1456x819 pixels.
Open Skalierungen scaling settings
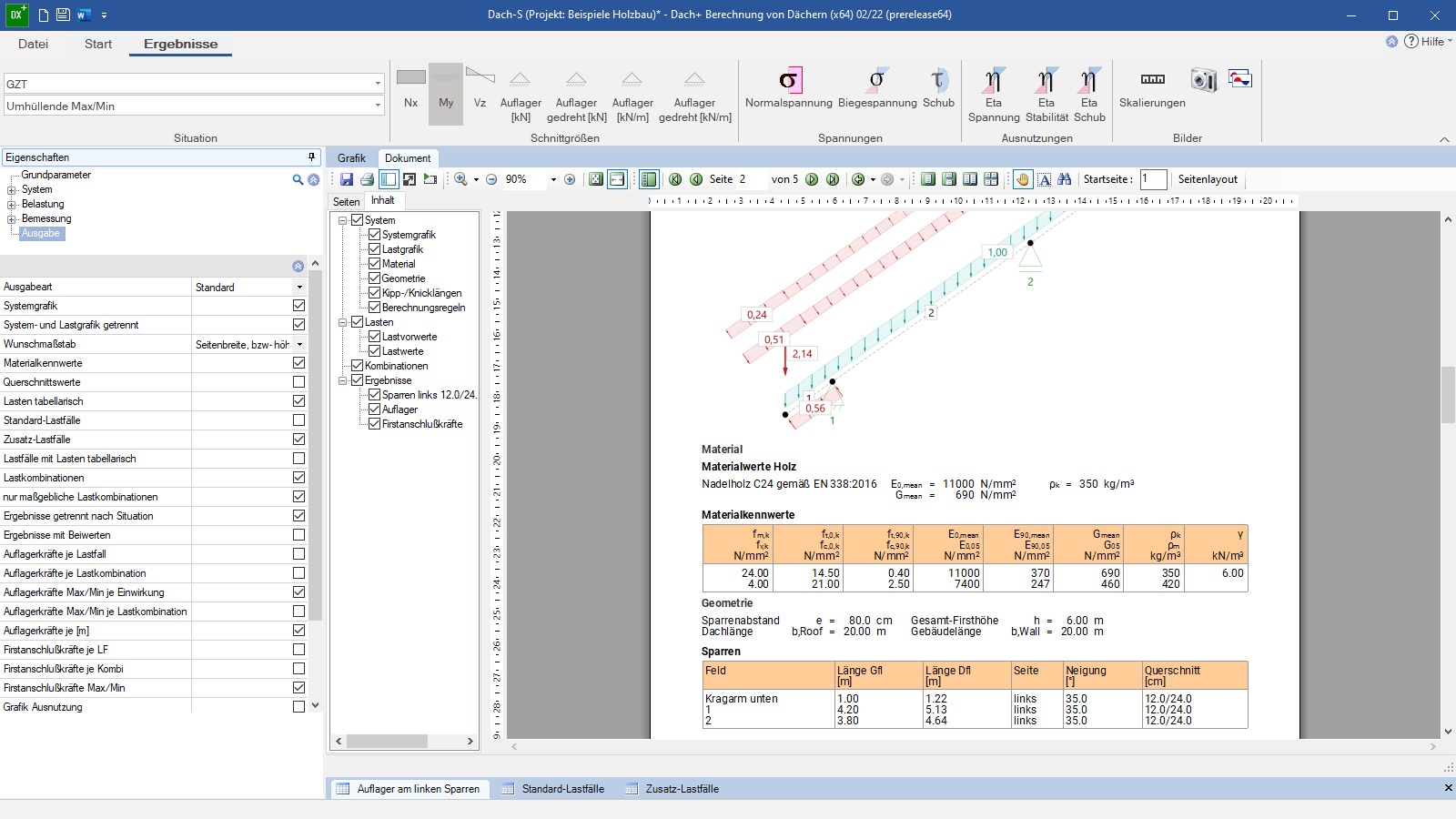[x=1152, y=89]
